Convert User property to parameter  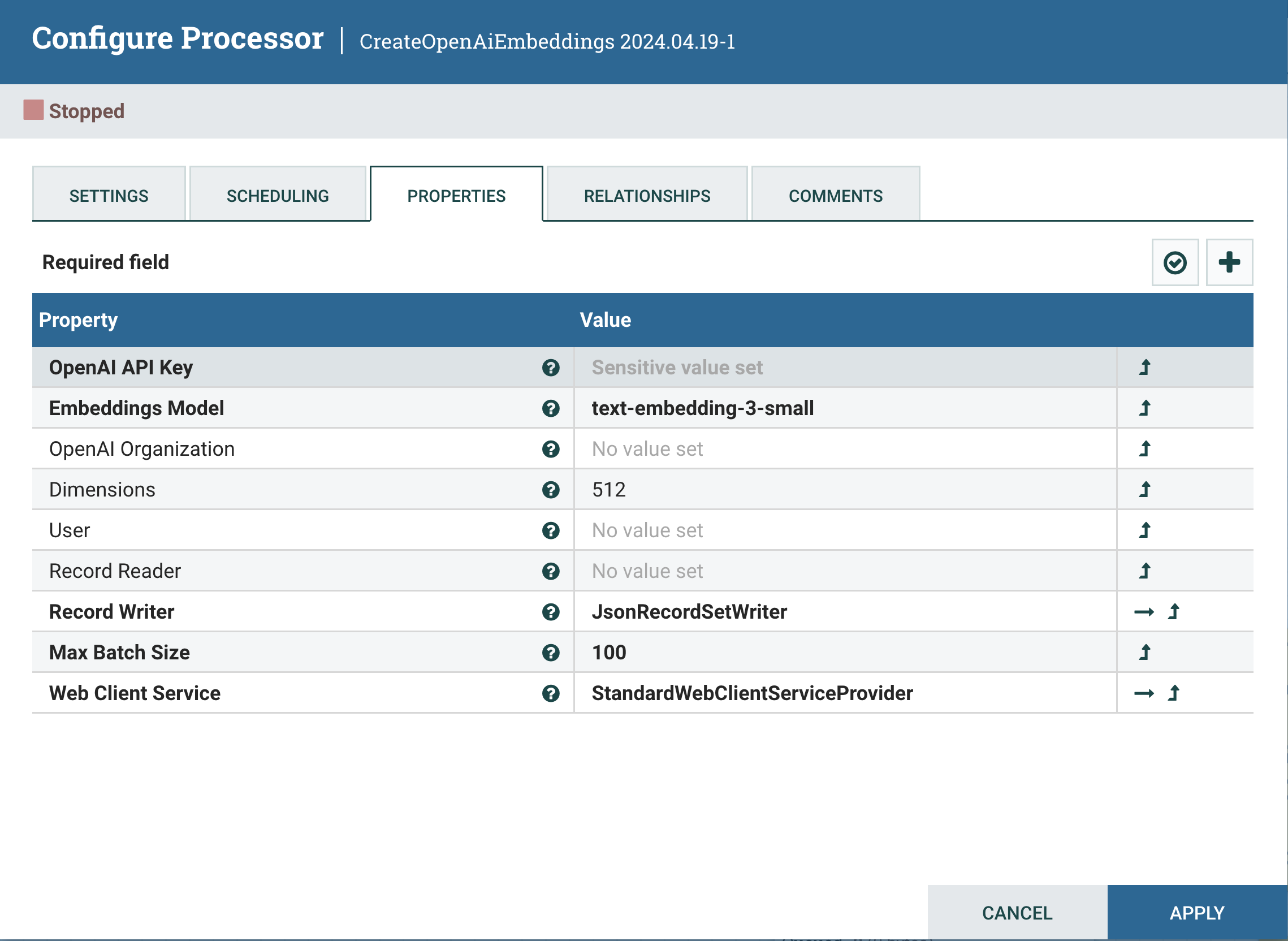coord(1144,531)
